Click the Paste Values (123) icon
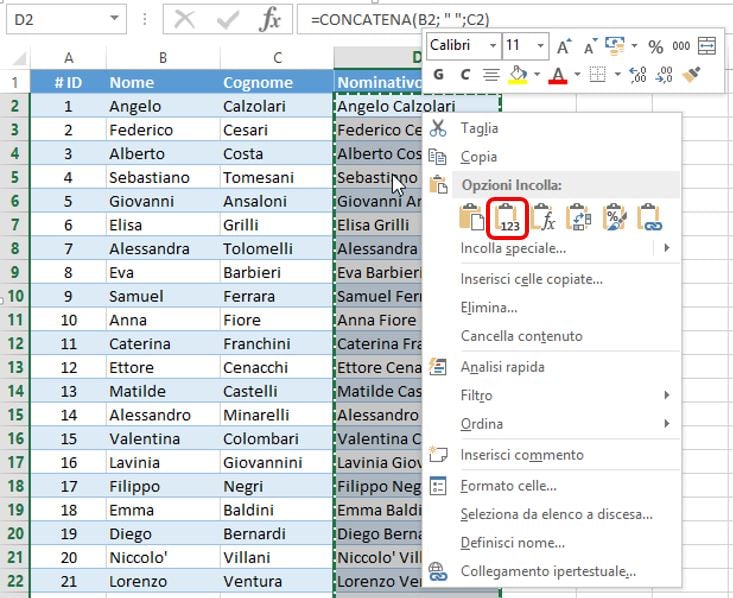Screen dimensions: 733x598 (507, 218)
